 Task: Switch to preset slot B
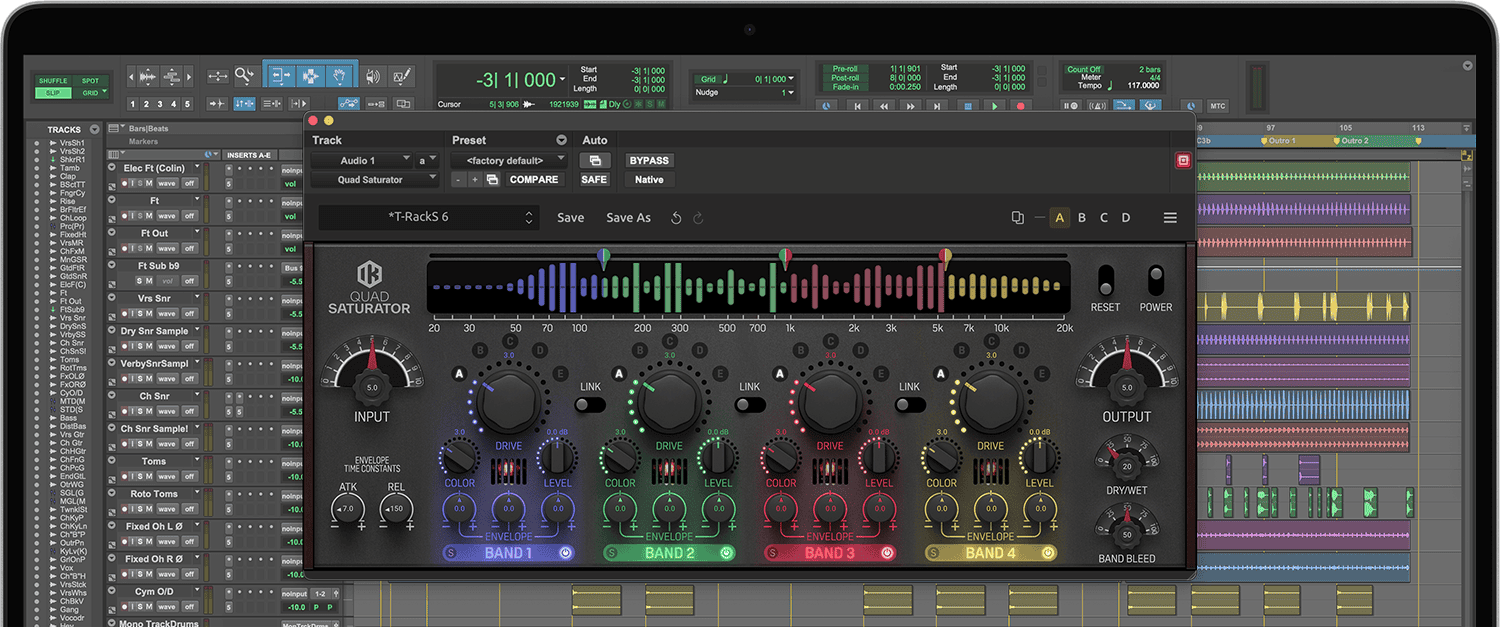pyautogui.click(x=1082, y=218)
